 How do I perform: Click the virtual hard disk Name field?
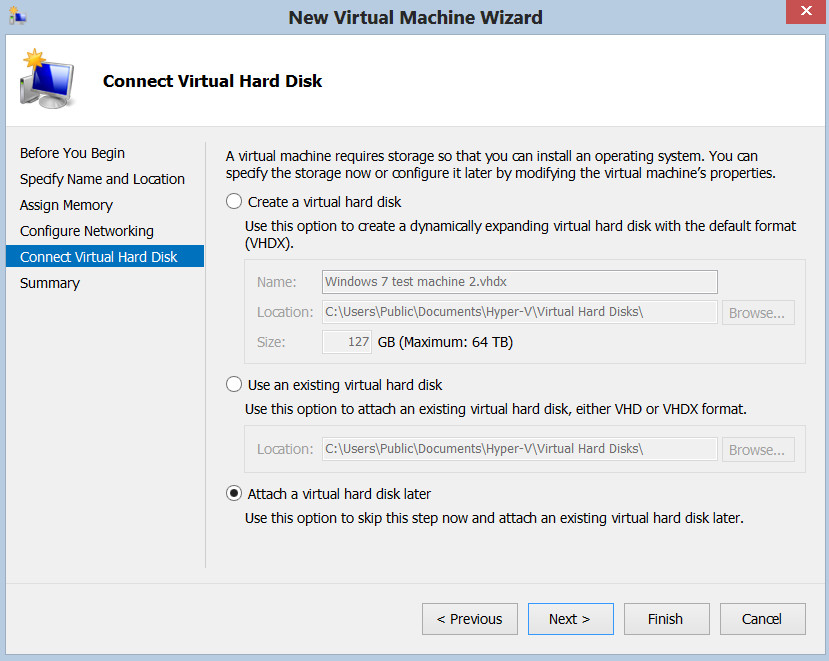(519, 282)
